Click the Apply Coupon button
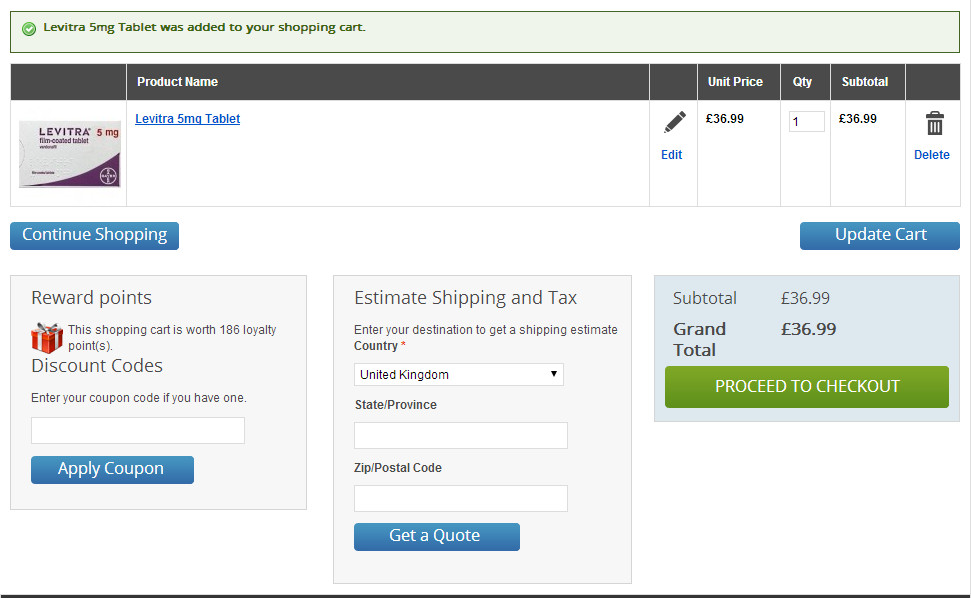The image size is (971, 598). (112, 470)
